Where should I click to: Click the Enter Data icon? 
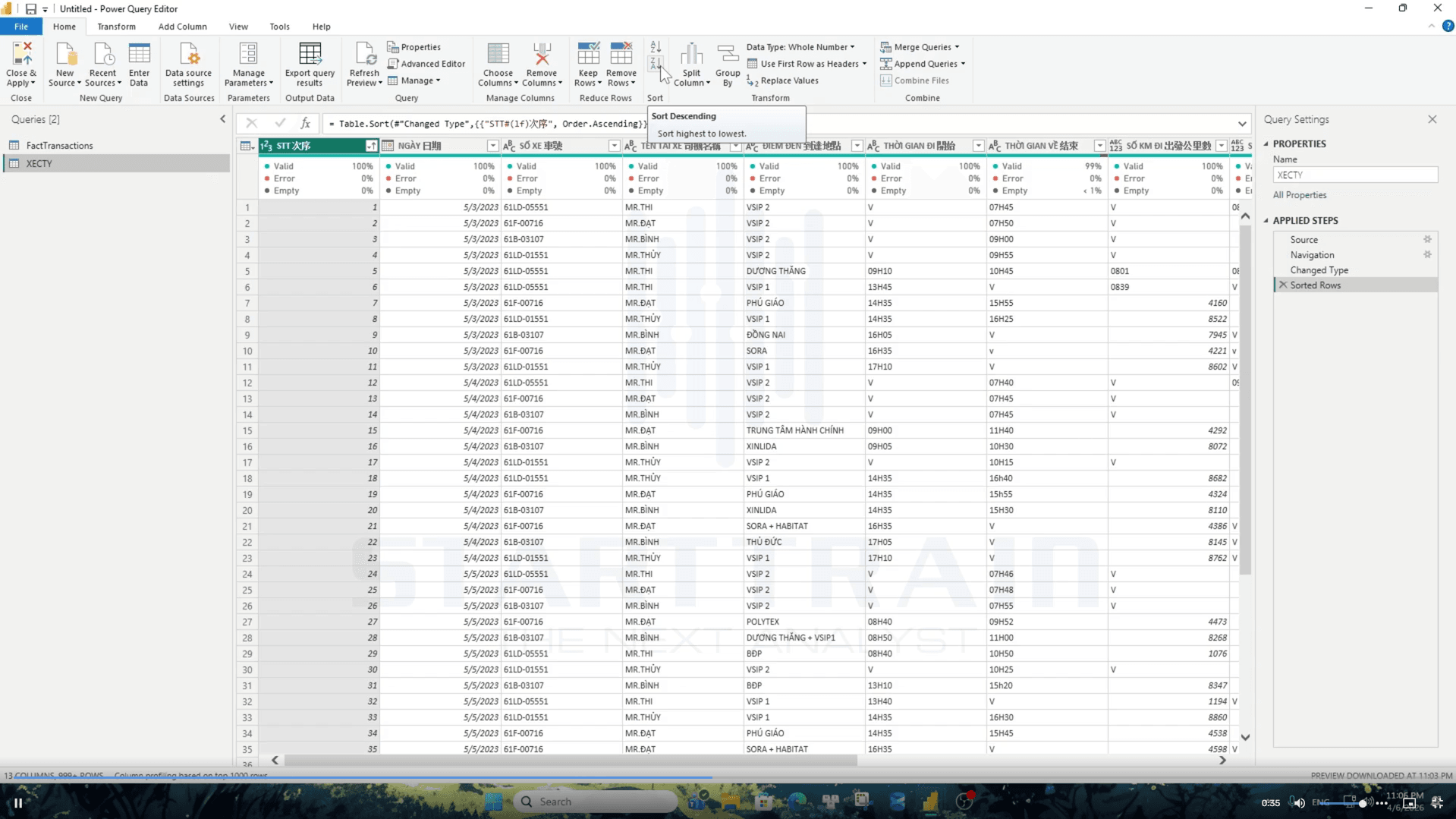pyautogui.click(x=139, y=54)
